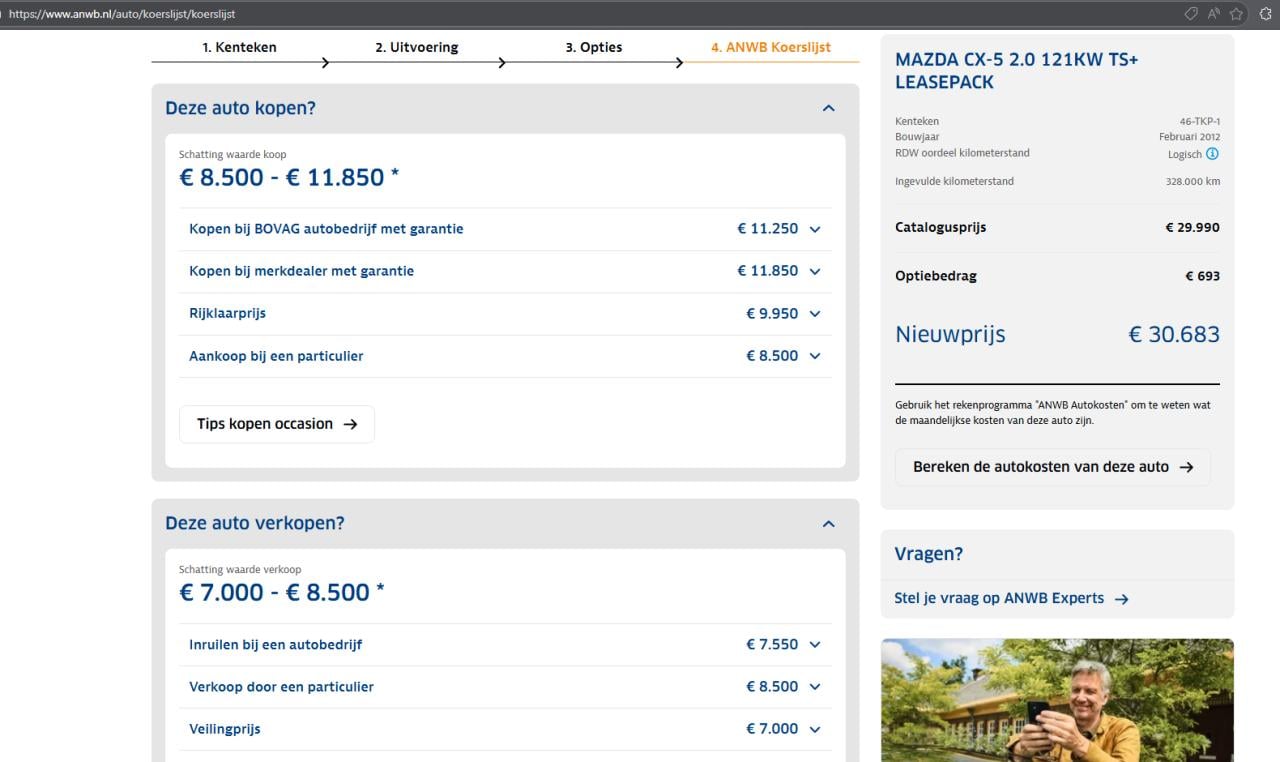The width and height of the screenshot is (1280, 762).
Task: Open the browser extensions puzzle icon
Action: tap(1265, 14)
